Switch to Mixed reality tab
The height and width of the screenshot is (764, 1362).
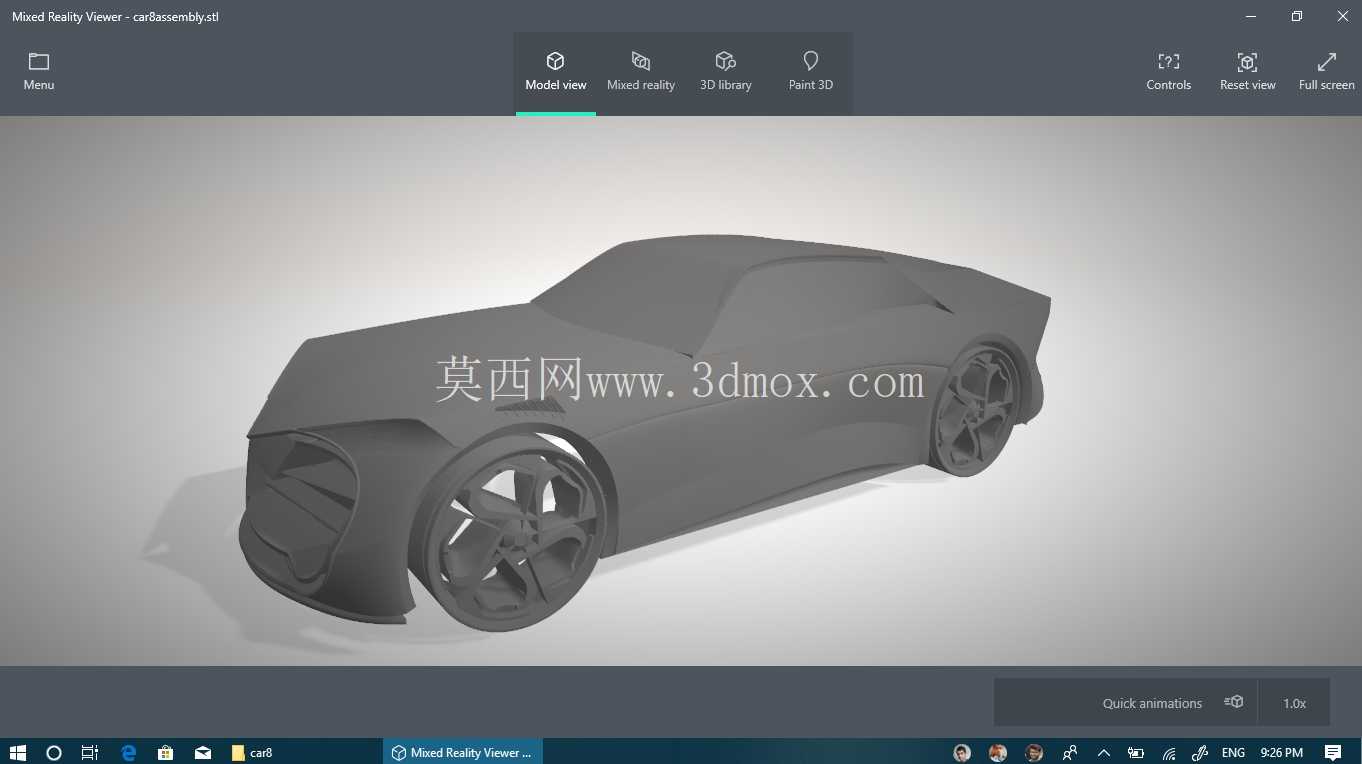(641, 73)
